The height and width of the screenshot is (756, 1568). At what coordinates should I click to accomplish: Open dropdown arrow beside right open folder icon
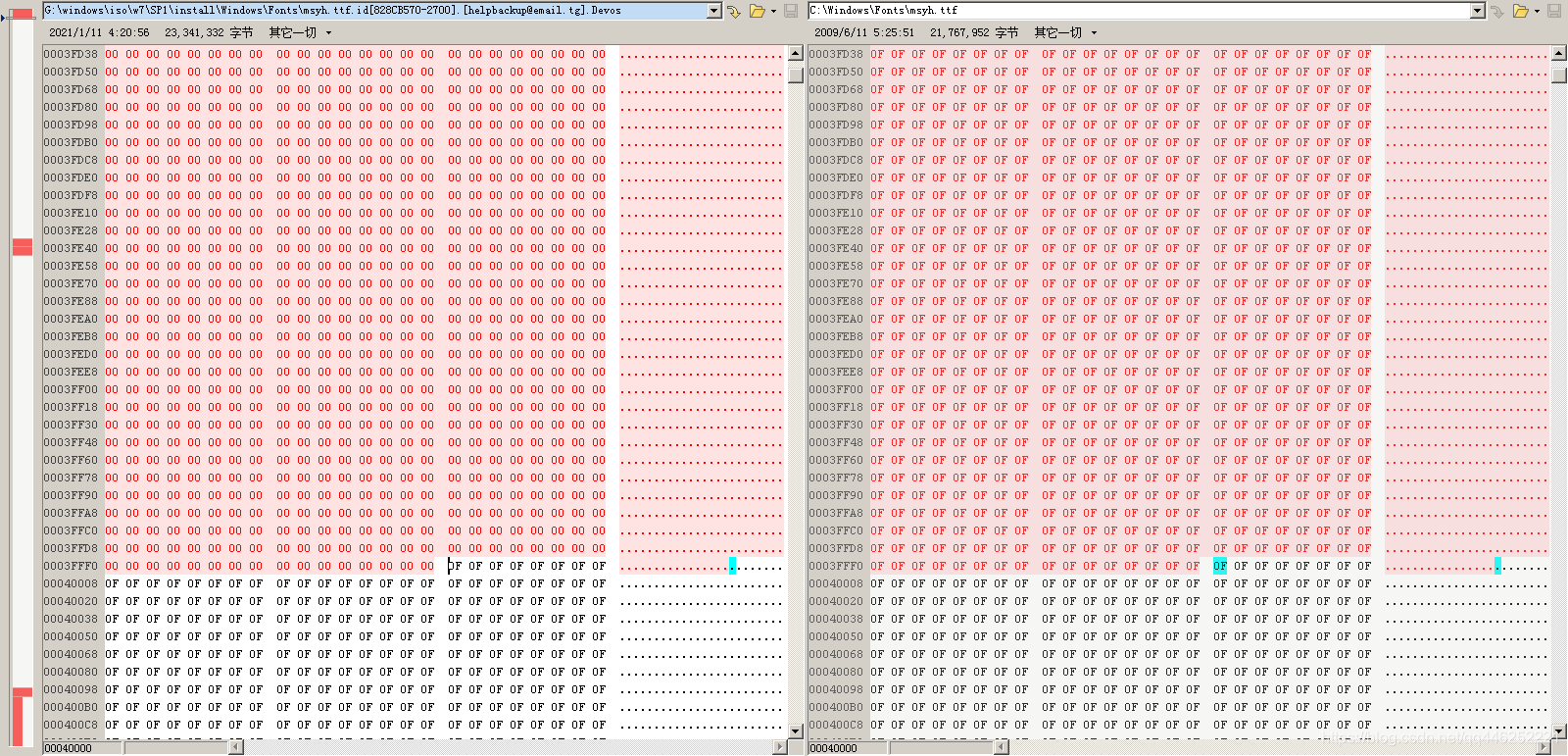coord(1537,12)
